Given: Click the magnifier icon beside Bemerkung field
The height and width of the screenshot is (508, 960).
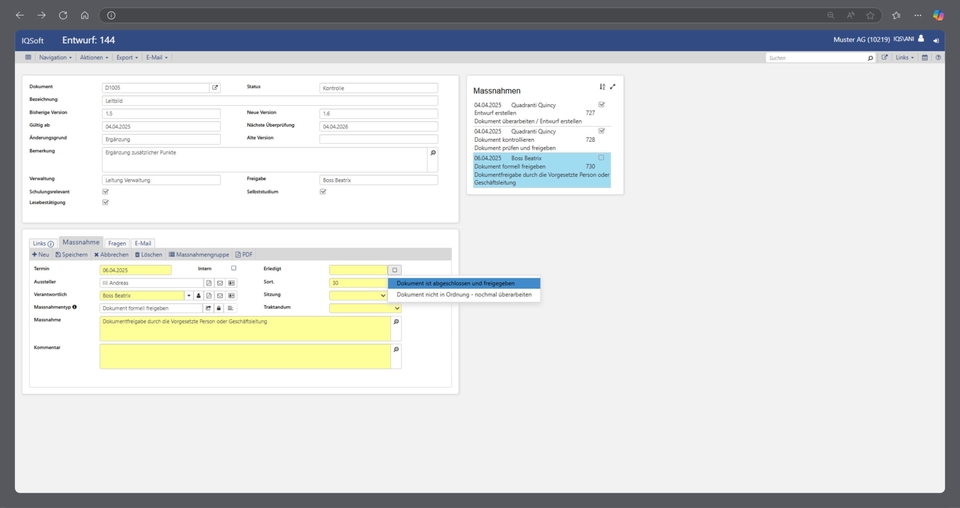Looking at the screenshot, I should (x=433, y=154).
